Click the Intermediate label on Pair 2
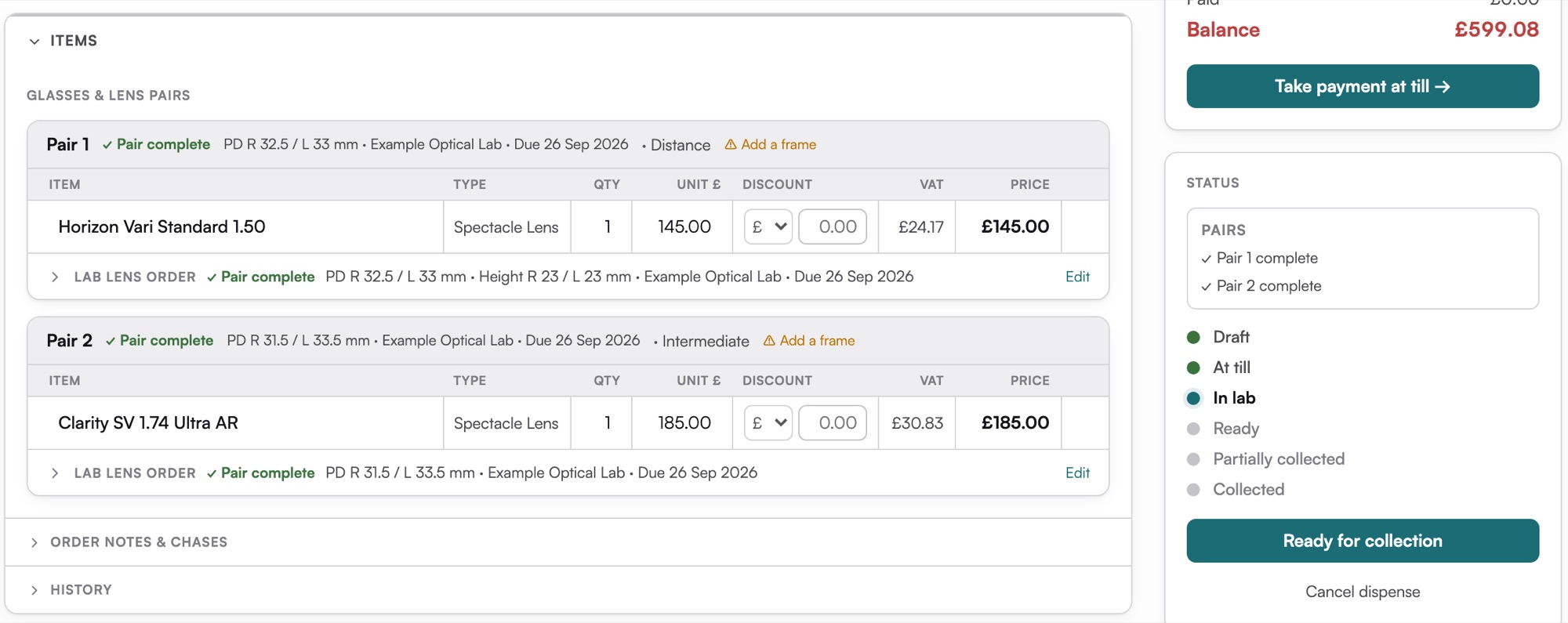The height and width of the screenshot is (623, 1568). click(706, 342)
